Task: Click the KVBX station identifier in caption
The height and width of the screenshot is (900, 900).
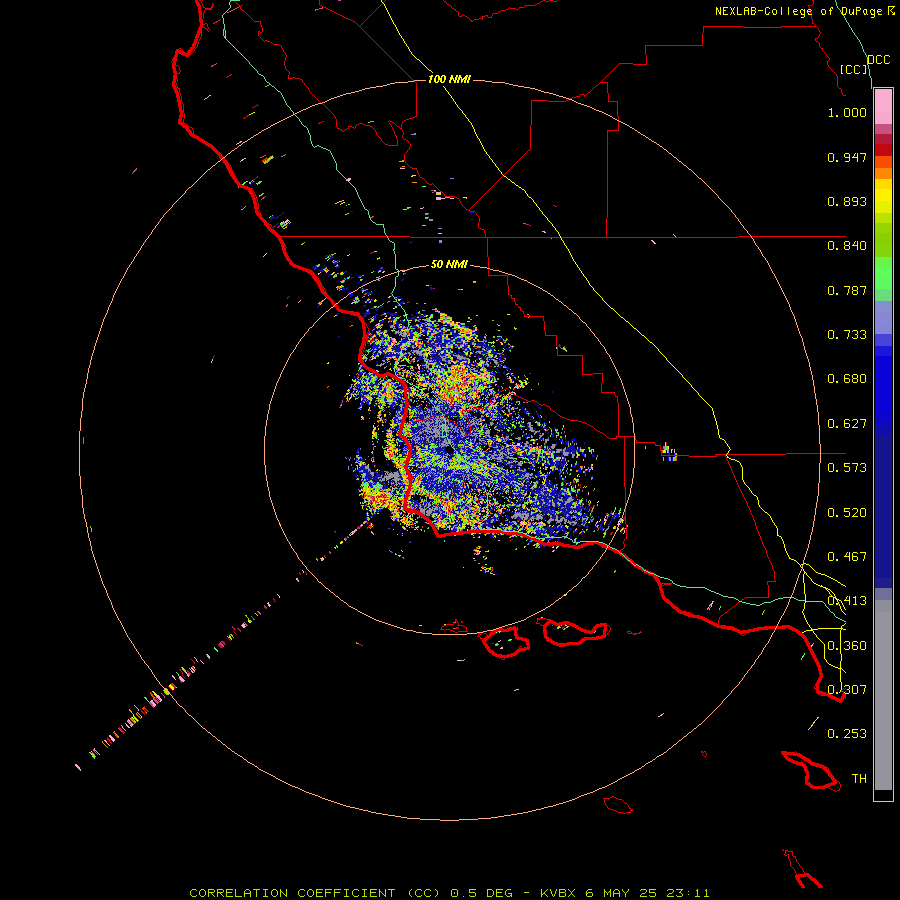Action: (x=557, y=893)
